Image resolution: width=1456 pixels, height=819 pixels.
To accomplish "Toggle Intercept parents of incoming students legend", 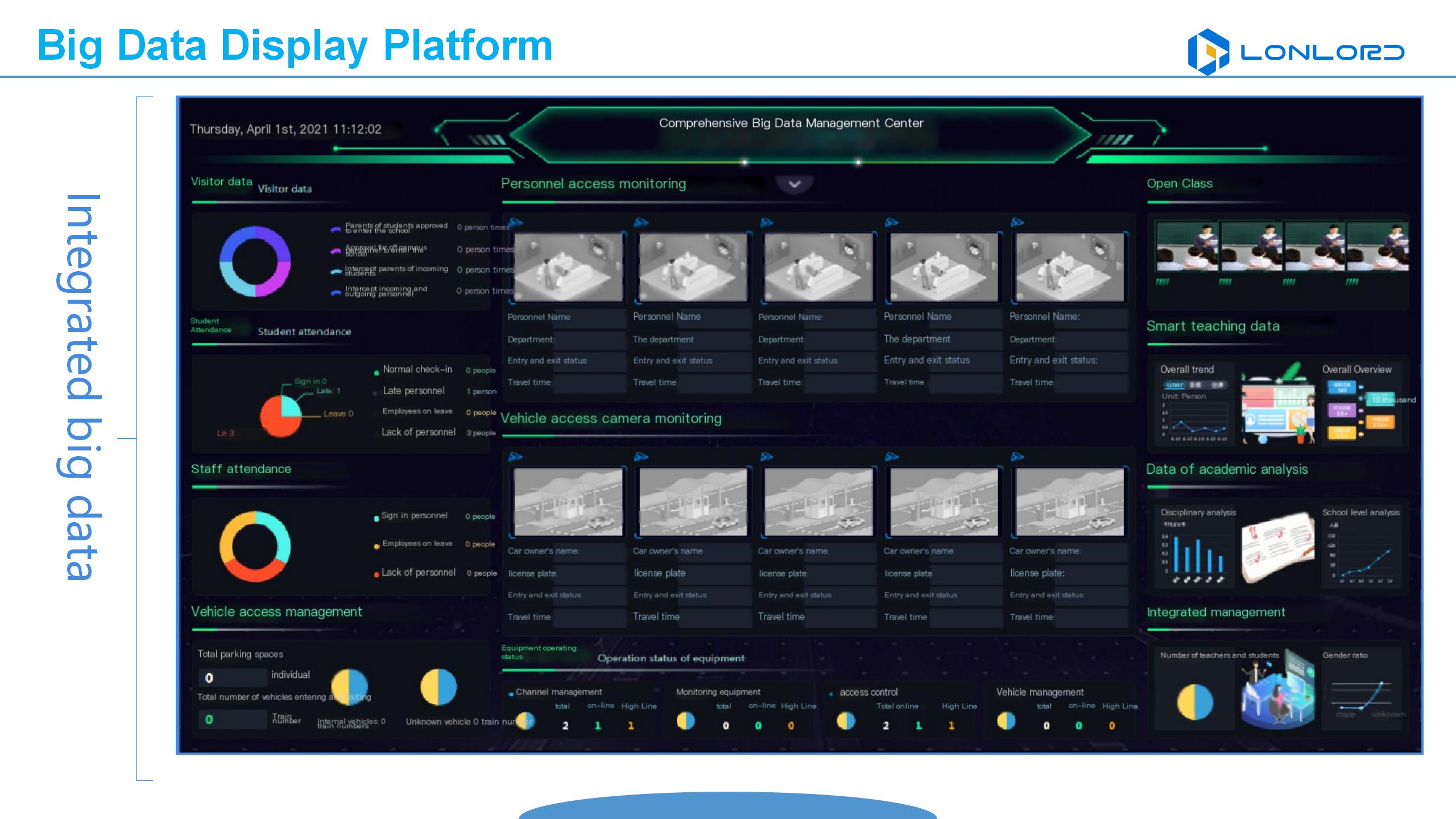I will [396, 271].
